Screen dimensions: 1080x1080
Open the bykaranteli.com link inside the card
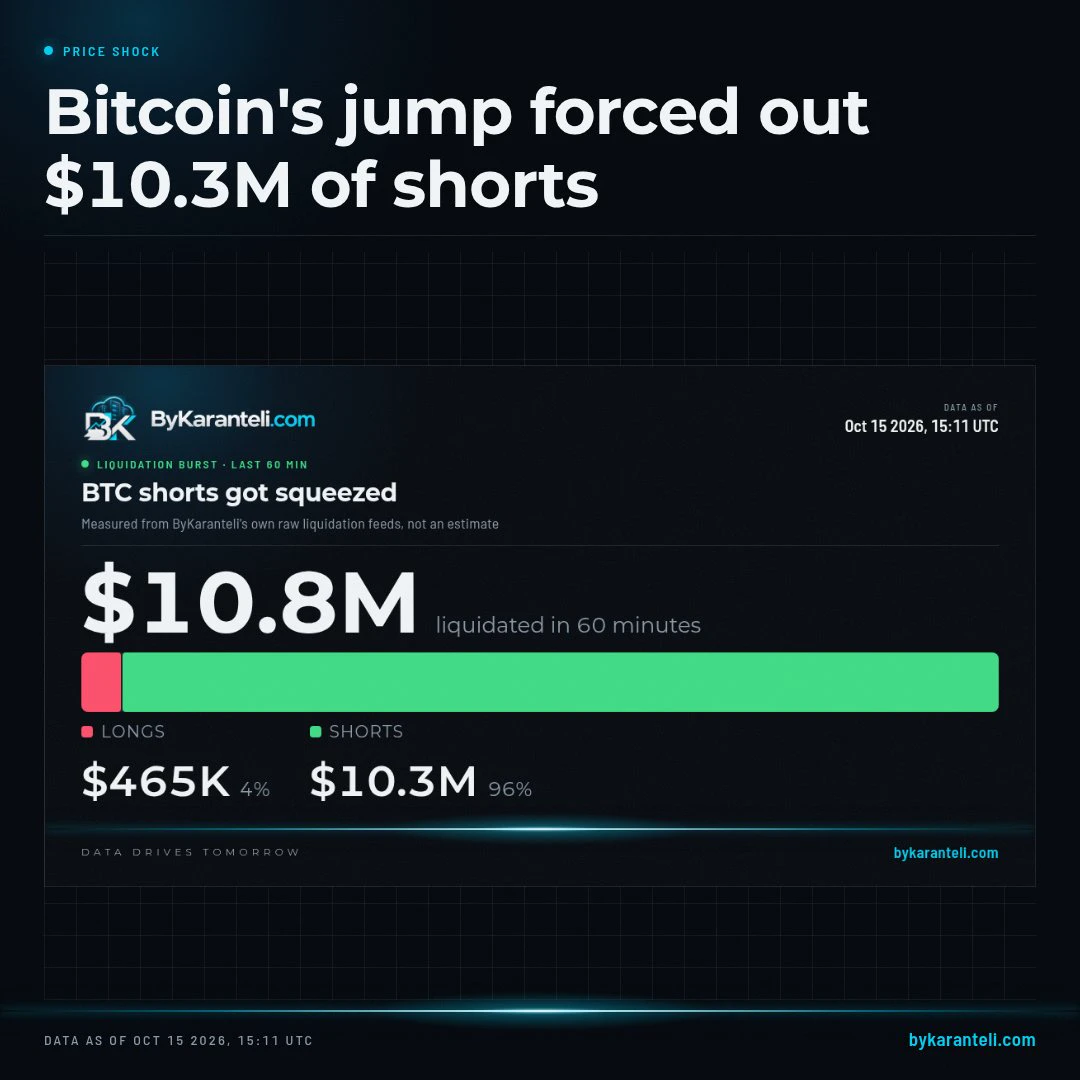(x=946, y=853)
